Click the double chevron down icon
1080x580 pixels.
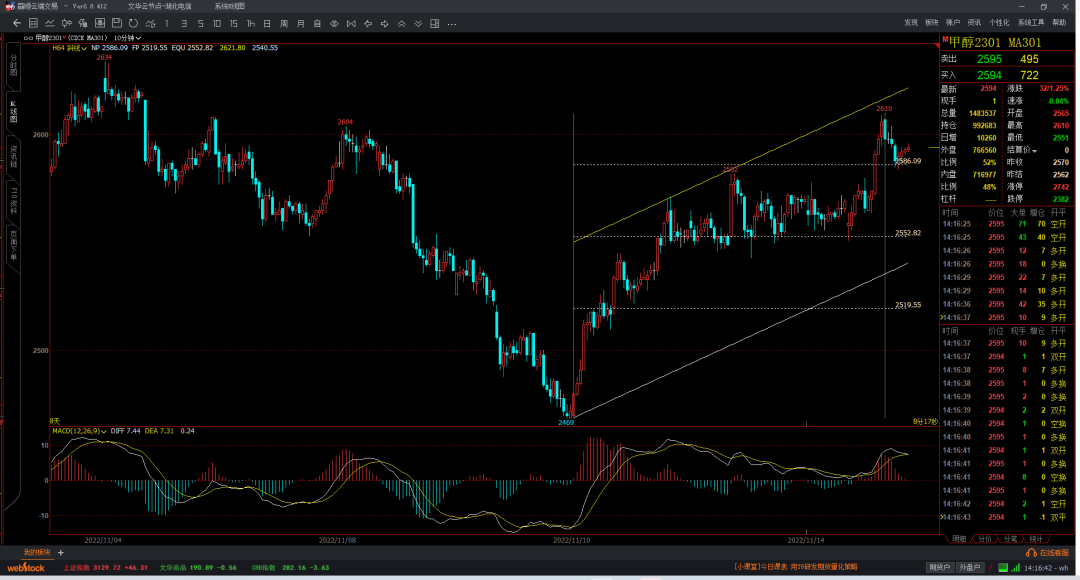(x=418, y=23)
